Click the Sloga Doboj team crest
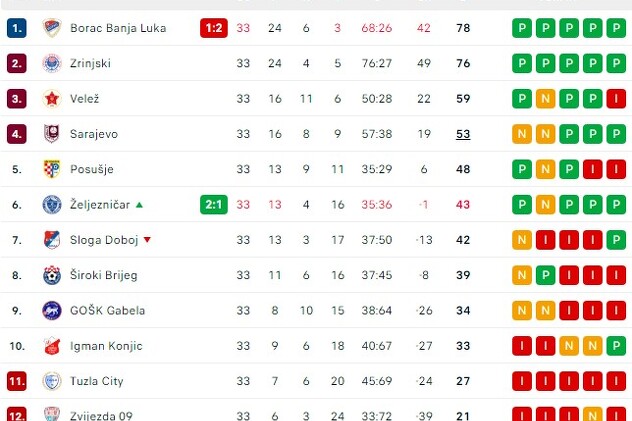Image resolution: width=632 pixels, height=421 pixels. pyautogui.click(x=51, y=240)
